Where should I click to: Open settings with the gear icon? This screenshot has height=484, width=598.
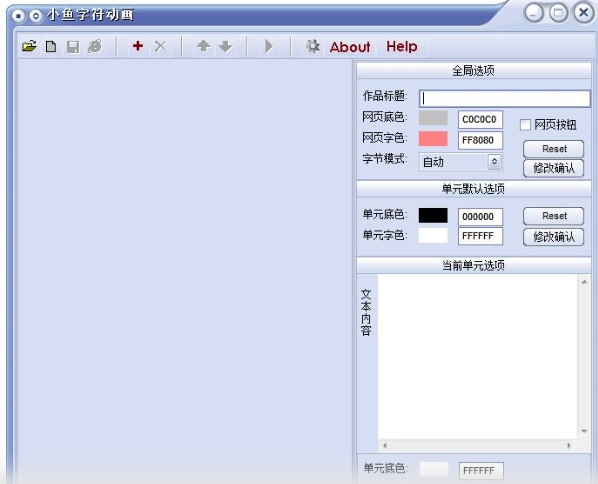[x=312, y=46]
